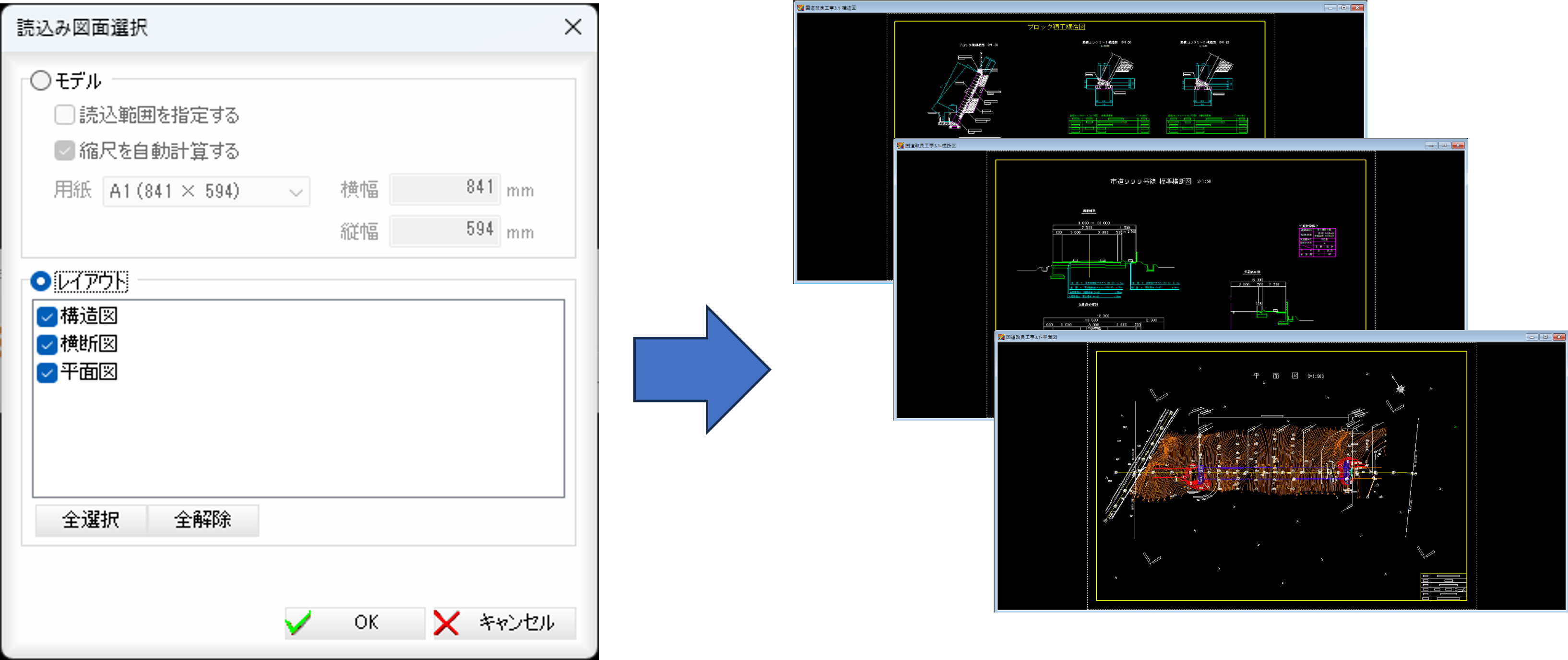Click the application icon in the 構造図 window title bar
1568x660 pixels.
(x=799, y=7)
